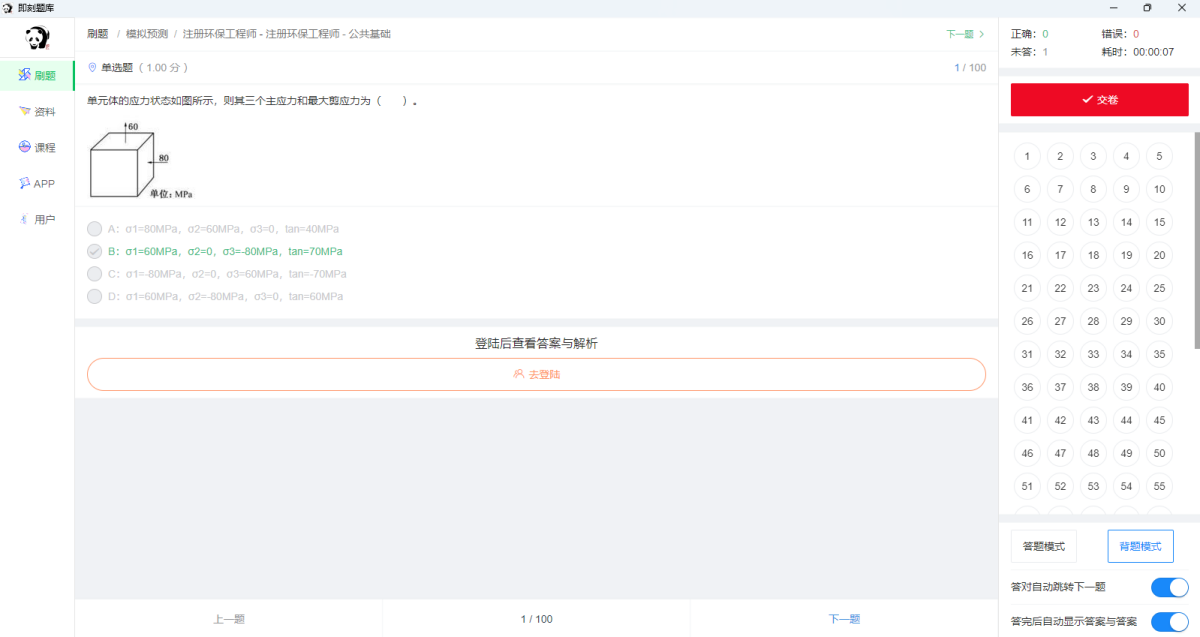
Task: Open the 资料 materials icon
Action: click(x=25, y=111)
